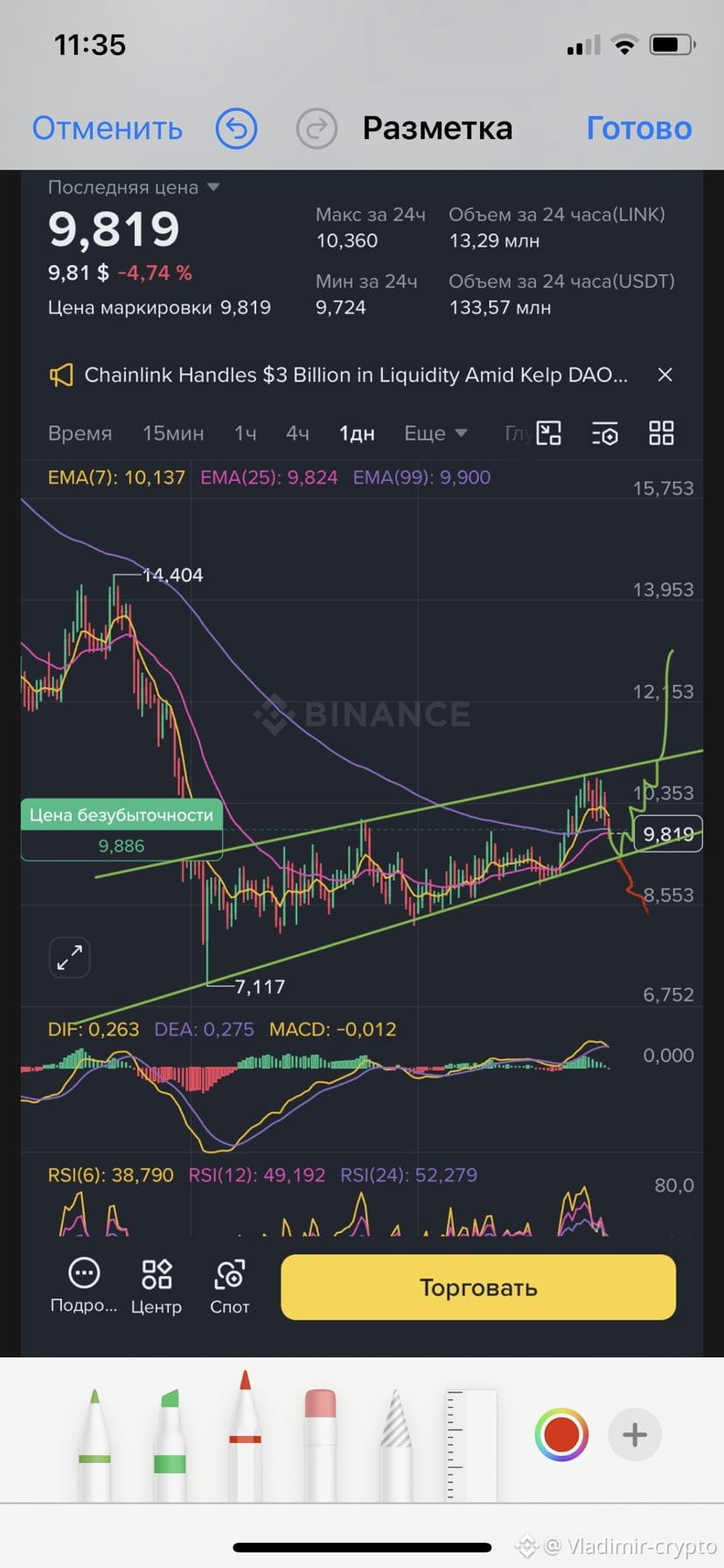Tap the Разметка title
724x1568 pixels.
coord(437,129)
